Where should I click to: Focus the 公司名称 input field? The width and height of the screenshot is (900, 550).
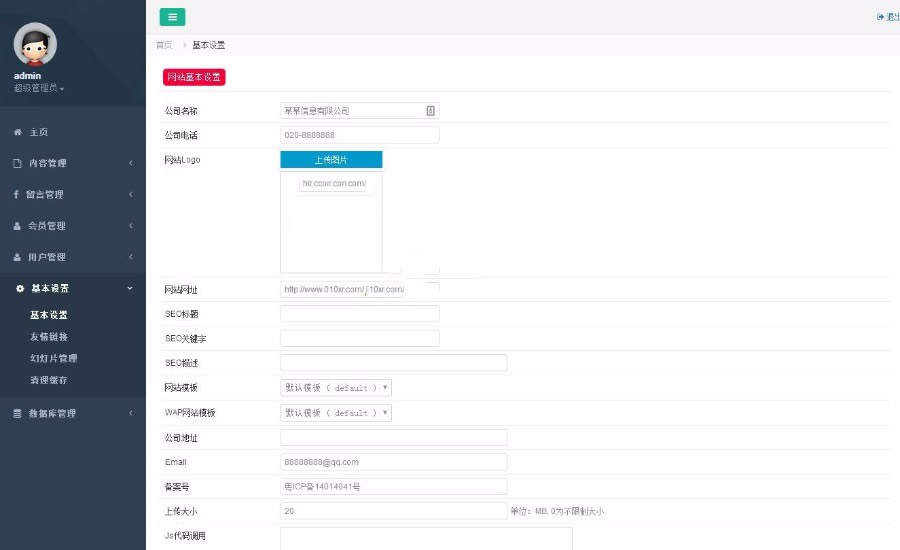(360, 111)
